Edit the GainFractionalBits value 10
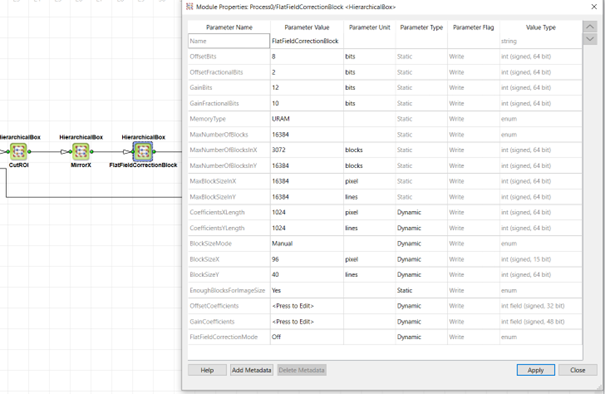 coord(307,103)
